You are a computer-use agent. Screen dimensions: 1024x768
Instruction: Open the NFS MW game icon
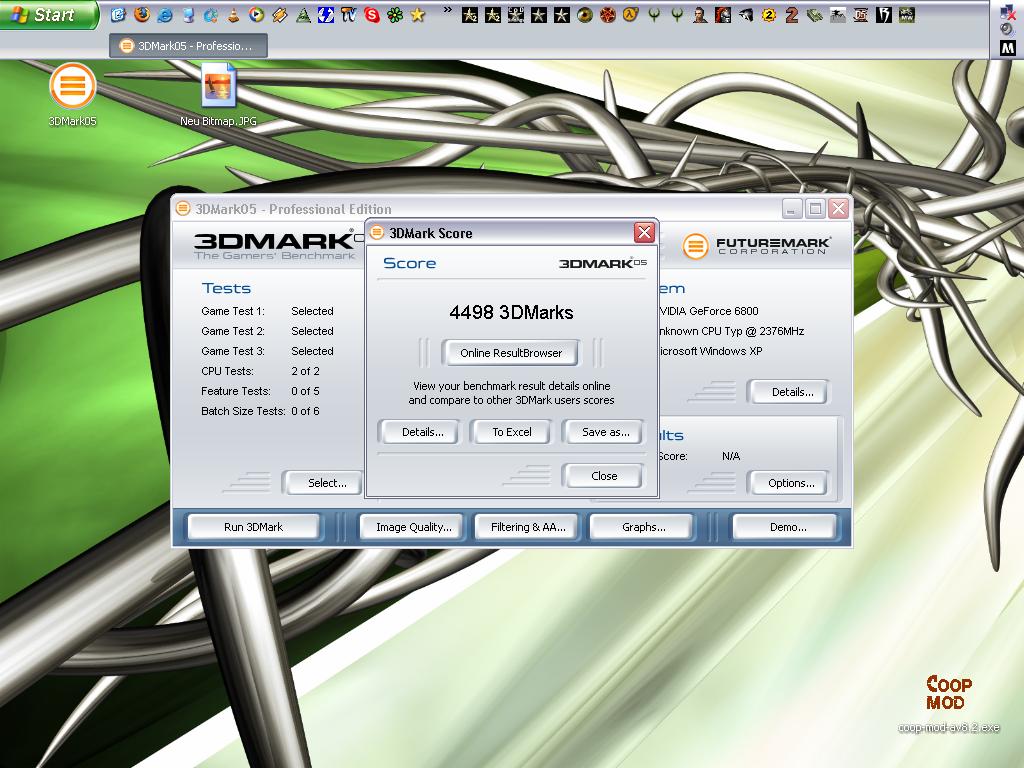pyautogui.click(x=906, y=14)
